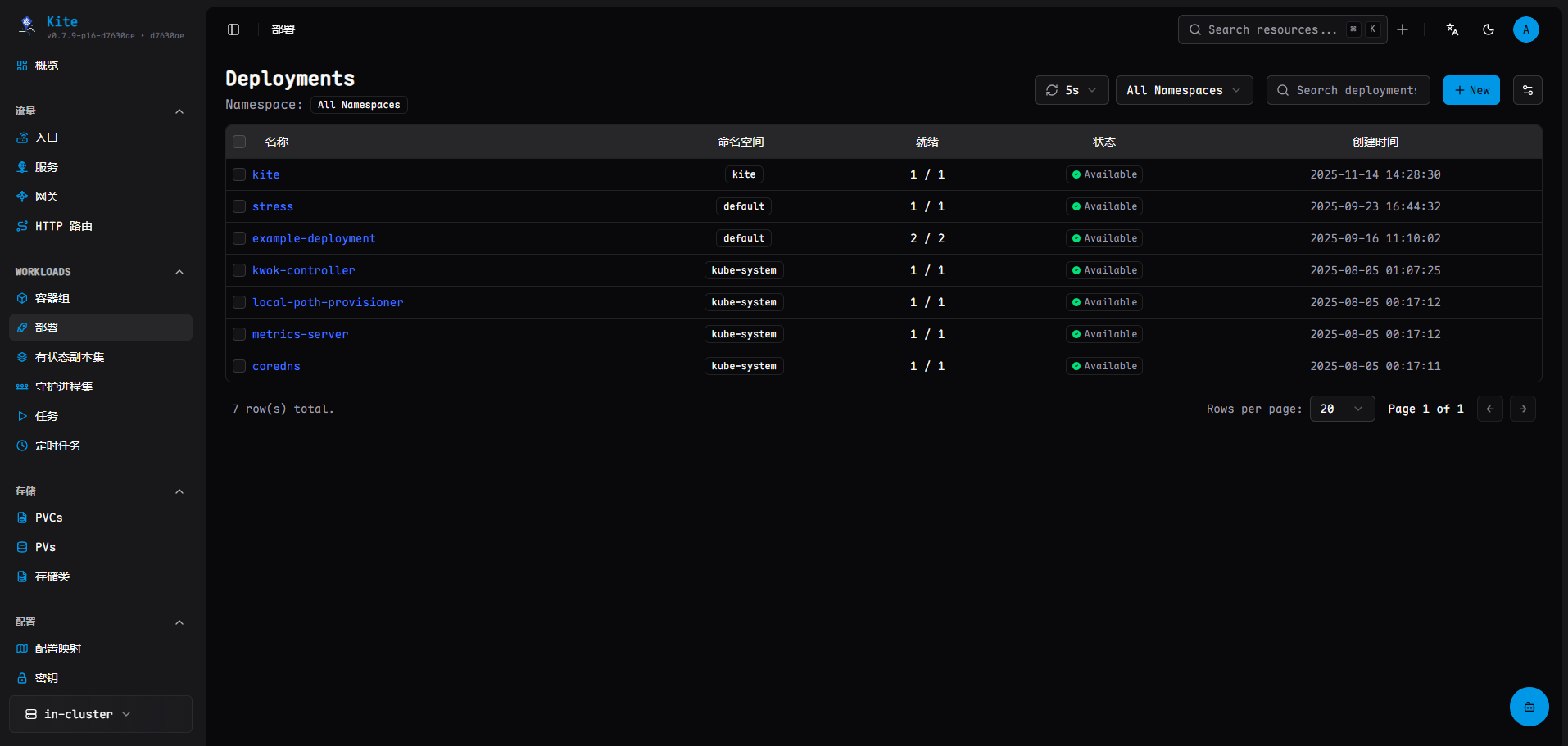Toggle the sidebar panel icon
The image size is (1568, 746).
click(x=233, y=29)
